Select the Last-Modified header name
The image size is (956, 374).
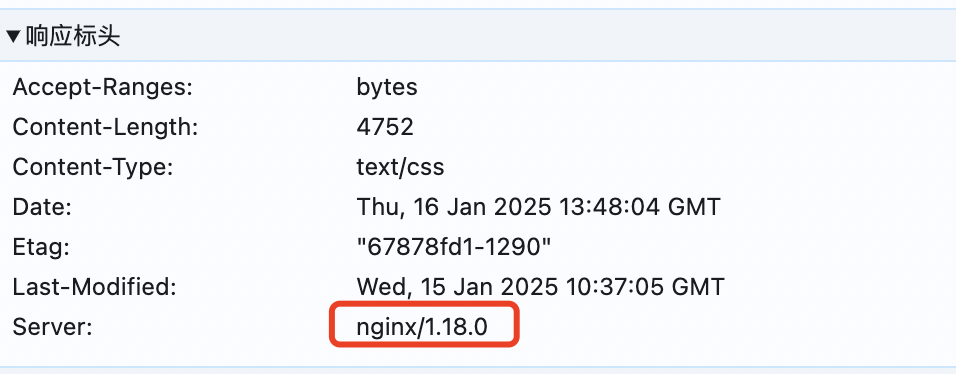pyautogui.click(x=95, y=287)
